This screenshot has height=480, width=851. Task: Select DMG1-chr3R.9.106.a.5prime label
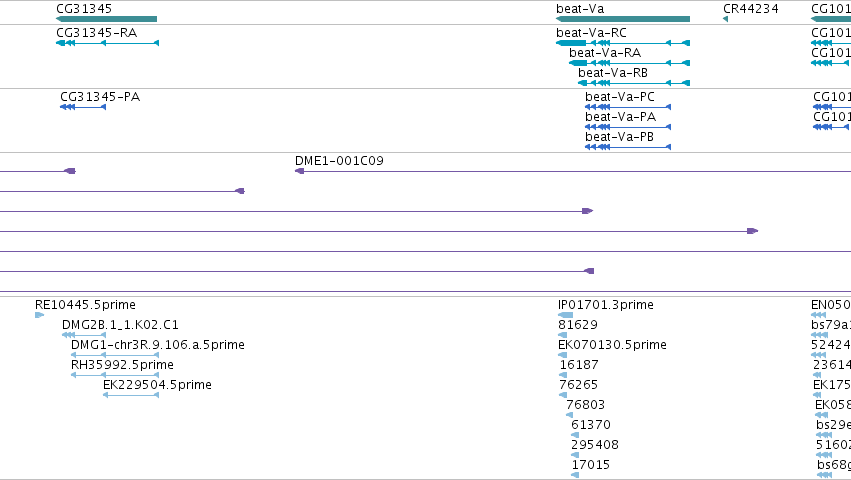point(158,345)
